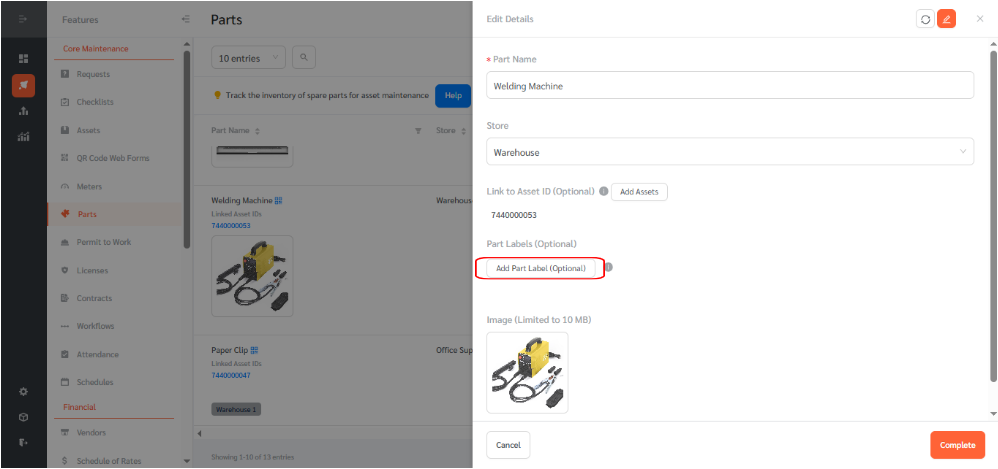Click the info icon next to Add Part Label
Screen dimensions: 998x469
[x=608, y=267]
